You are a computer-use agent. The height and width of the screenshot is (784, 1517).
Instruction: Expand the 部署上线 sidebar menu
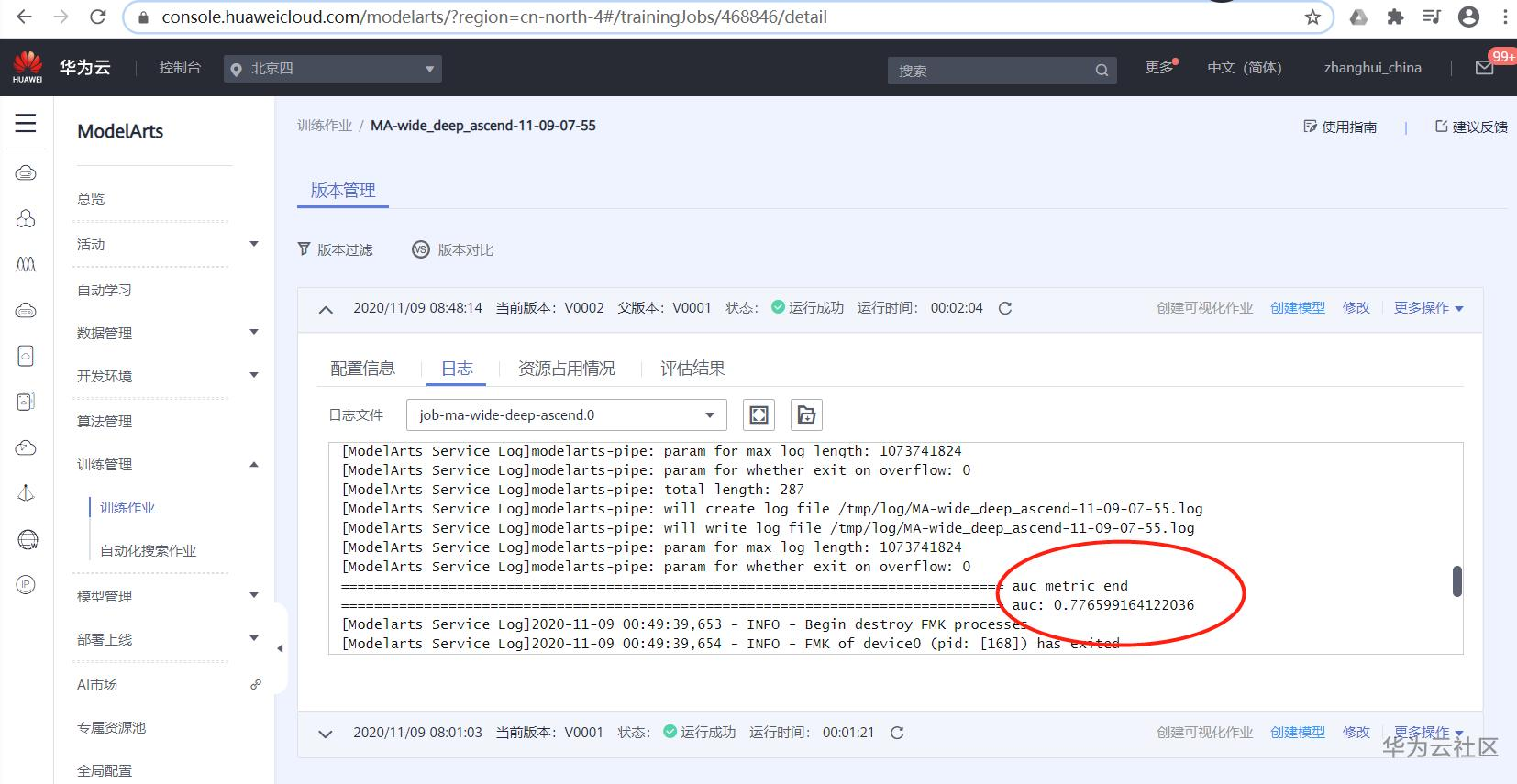coord(254,638)
